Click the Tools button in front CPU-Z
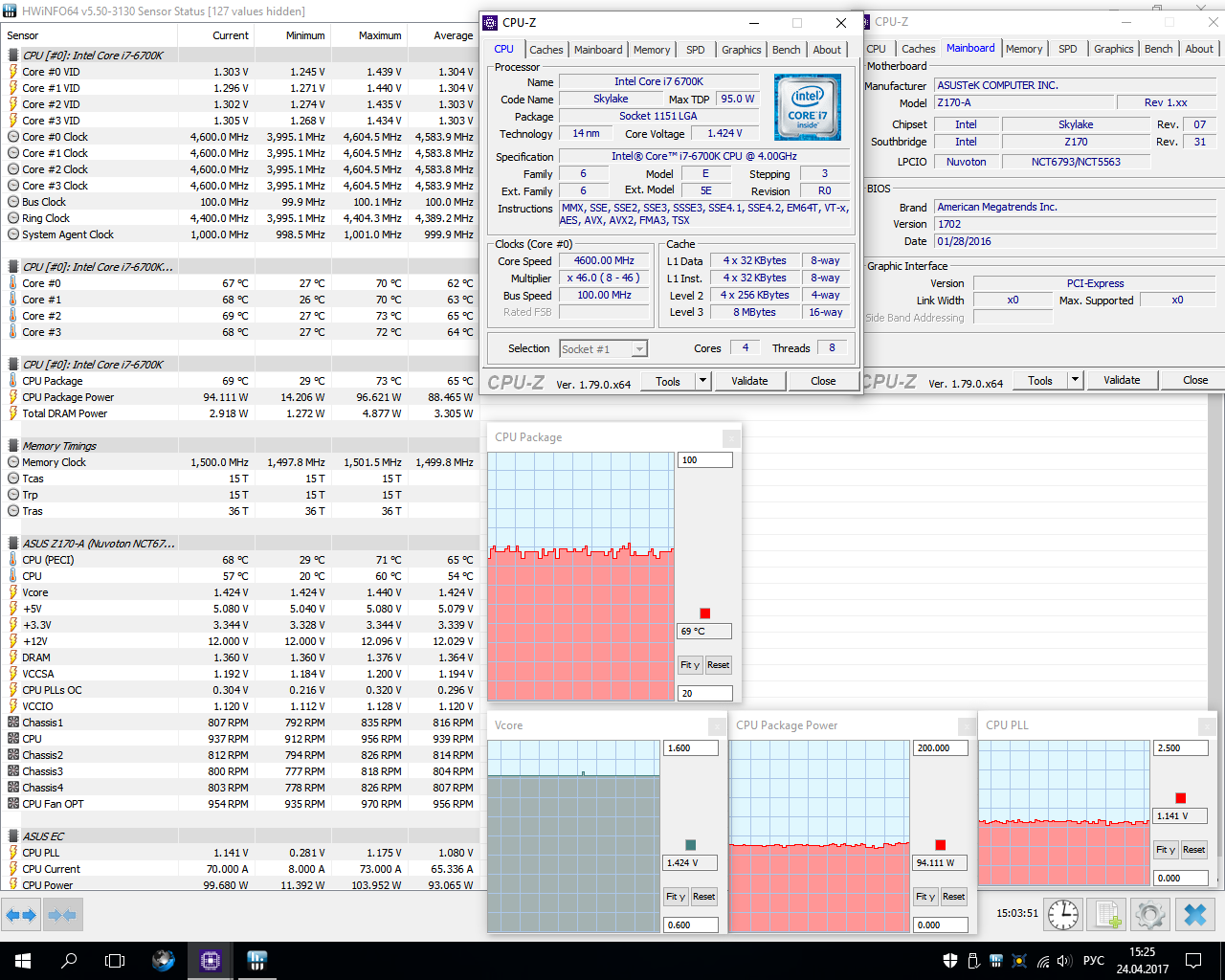This screenshot has height=980, width=1225. tap(668, 381)
